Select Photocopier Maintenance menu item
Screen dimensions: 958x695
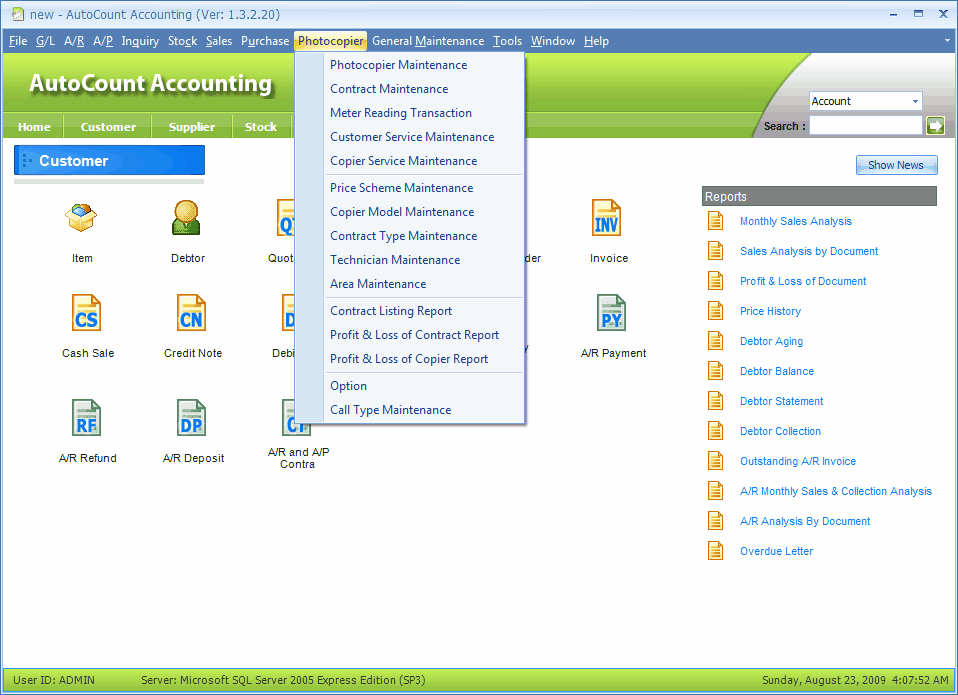coord(409,65)
